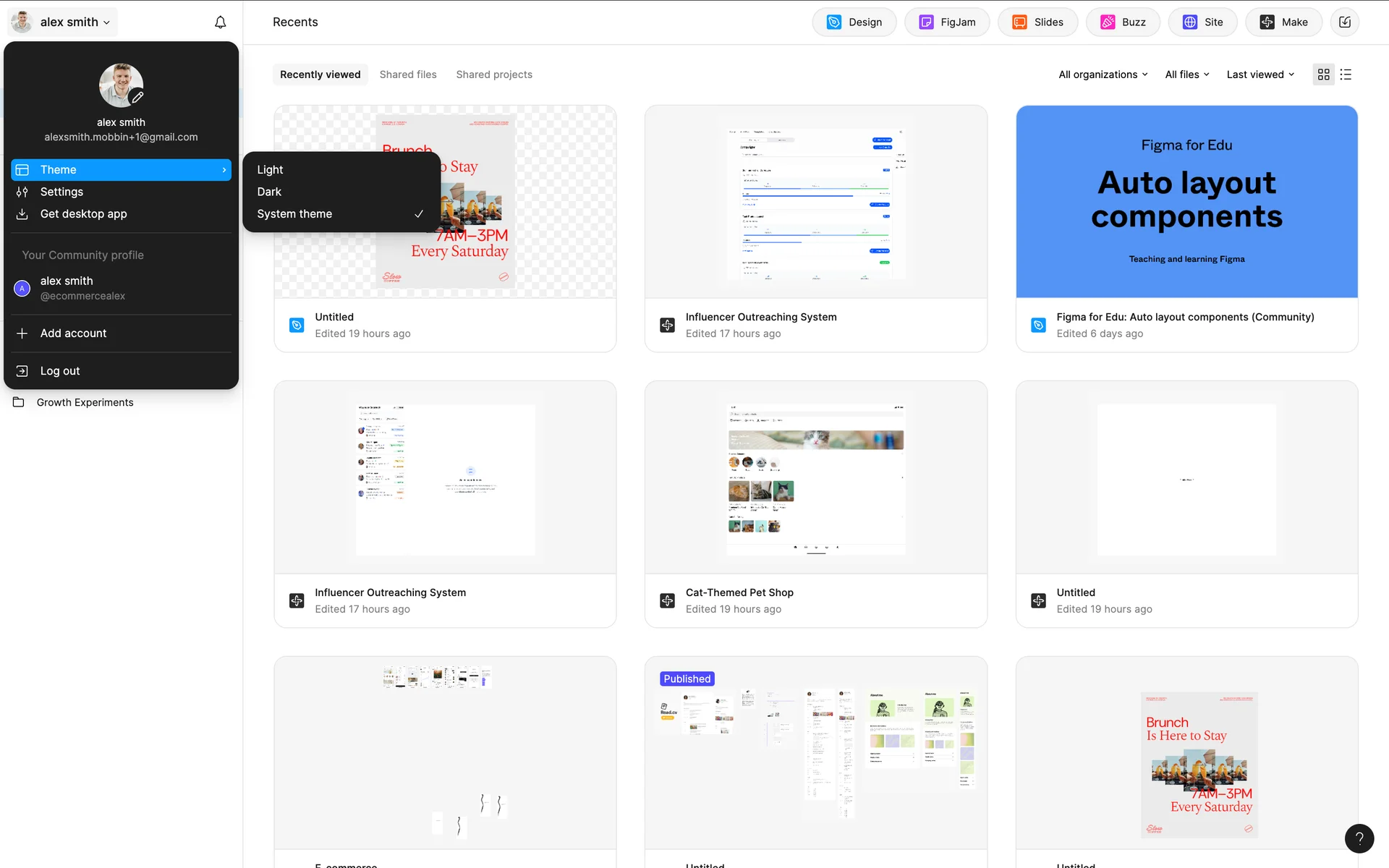Expand the Last viewed sort dropdown
Screen dimensions: 1389x868
[1260, 75]
